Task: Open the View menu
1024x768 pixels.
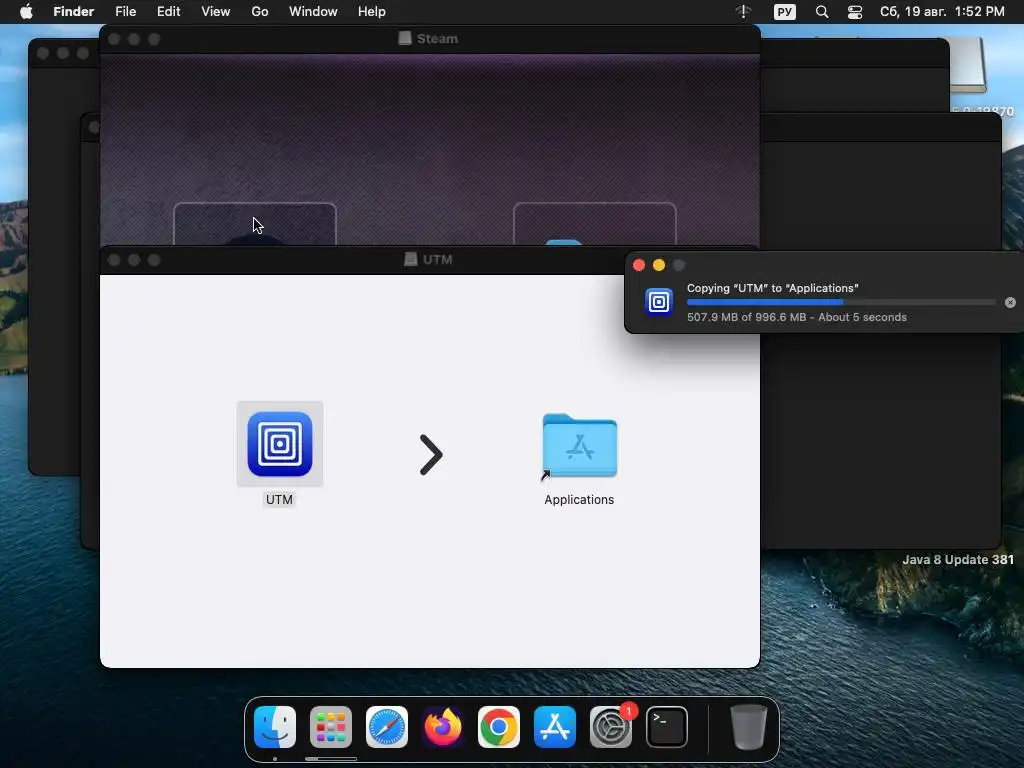Action: point(216,12)
